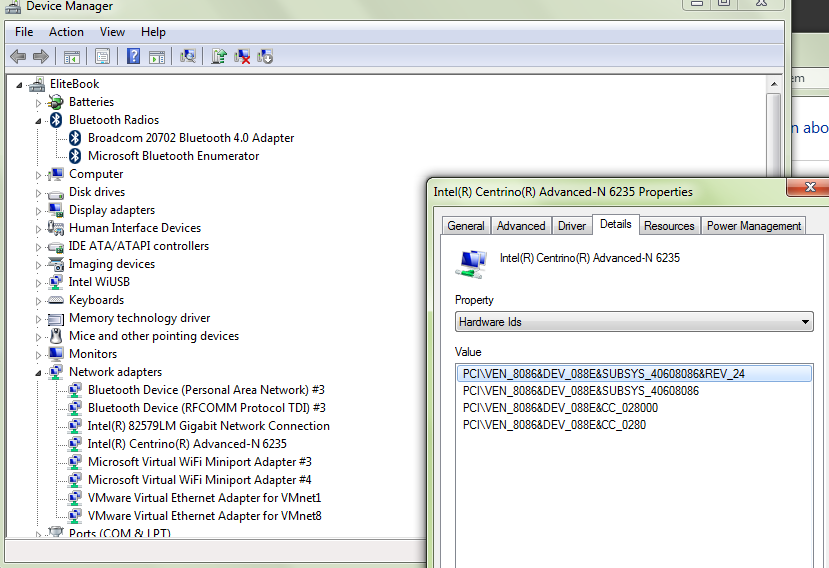Expand the Disk drives node
Image resolution: width=829 pixels, height=568 pixels.
pyautogui.click(x=38, y=193)
